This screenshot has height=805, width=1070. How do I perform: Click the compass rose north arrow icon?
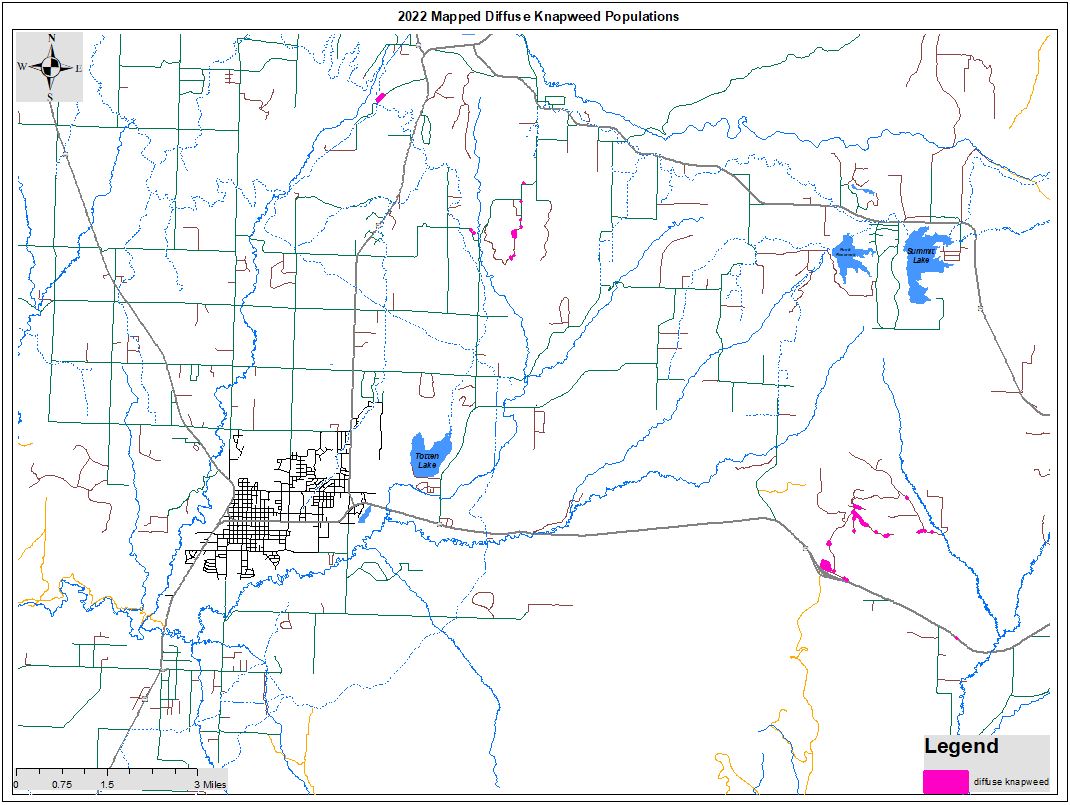coord(51,67)
